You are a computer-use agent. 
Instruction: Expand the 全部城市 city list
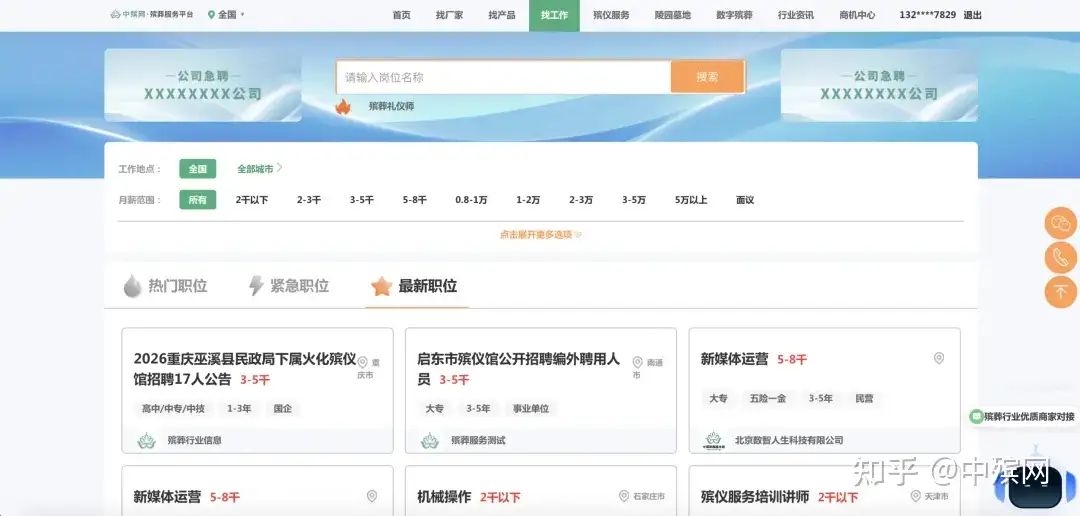pos(260,169)
